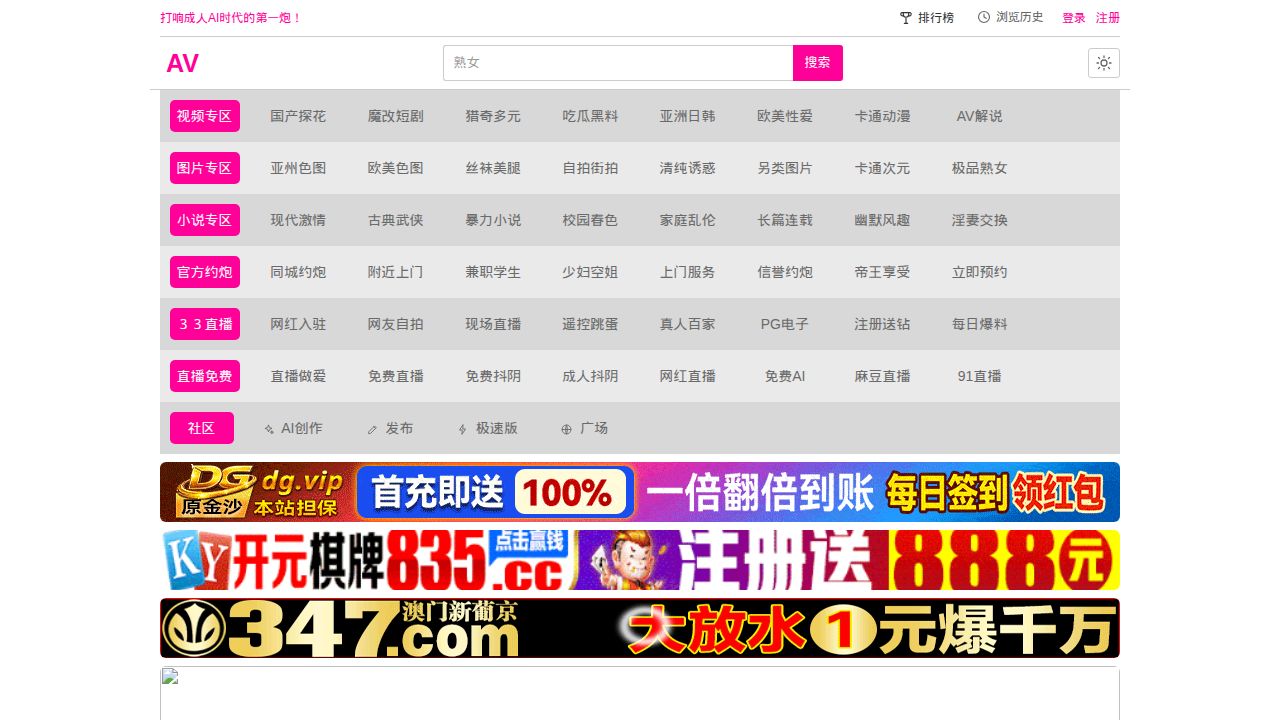Screen dimensions: 1280x720
Task: Open the 免费AI link
Action: pyautogui.click(x=785, y=376)
